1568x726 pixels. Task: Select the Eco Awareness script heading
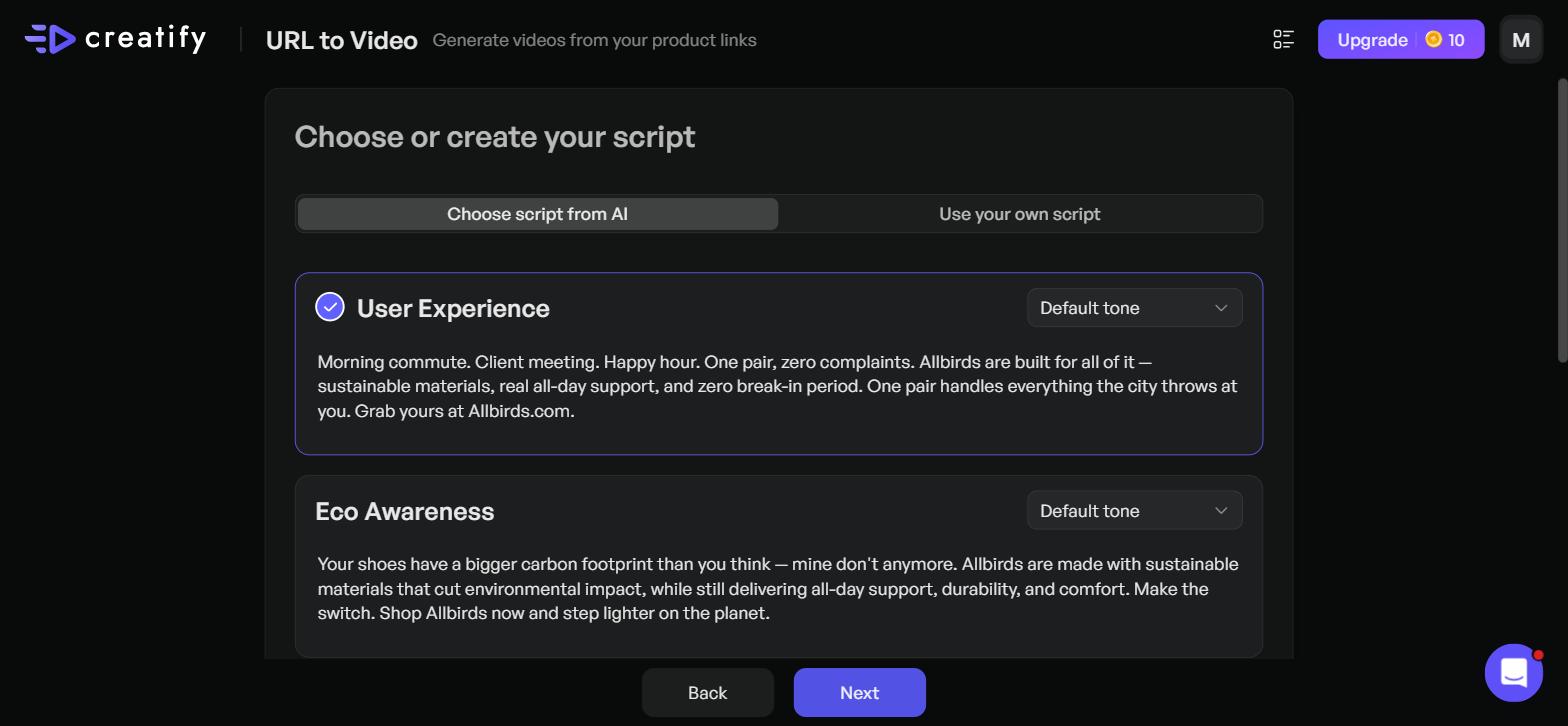[405, 511]
